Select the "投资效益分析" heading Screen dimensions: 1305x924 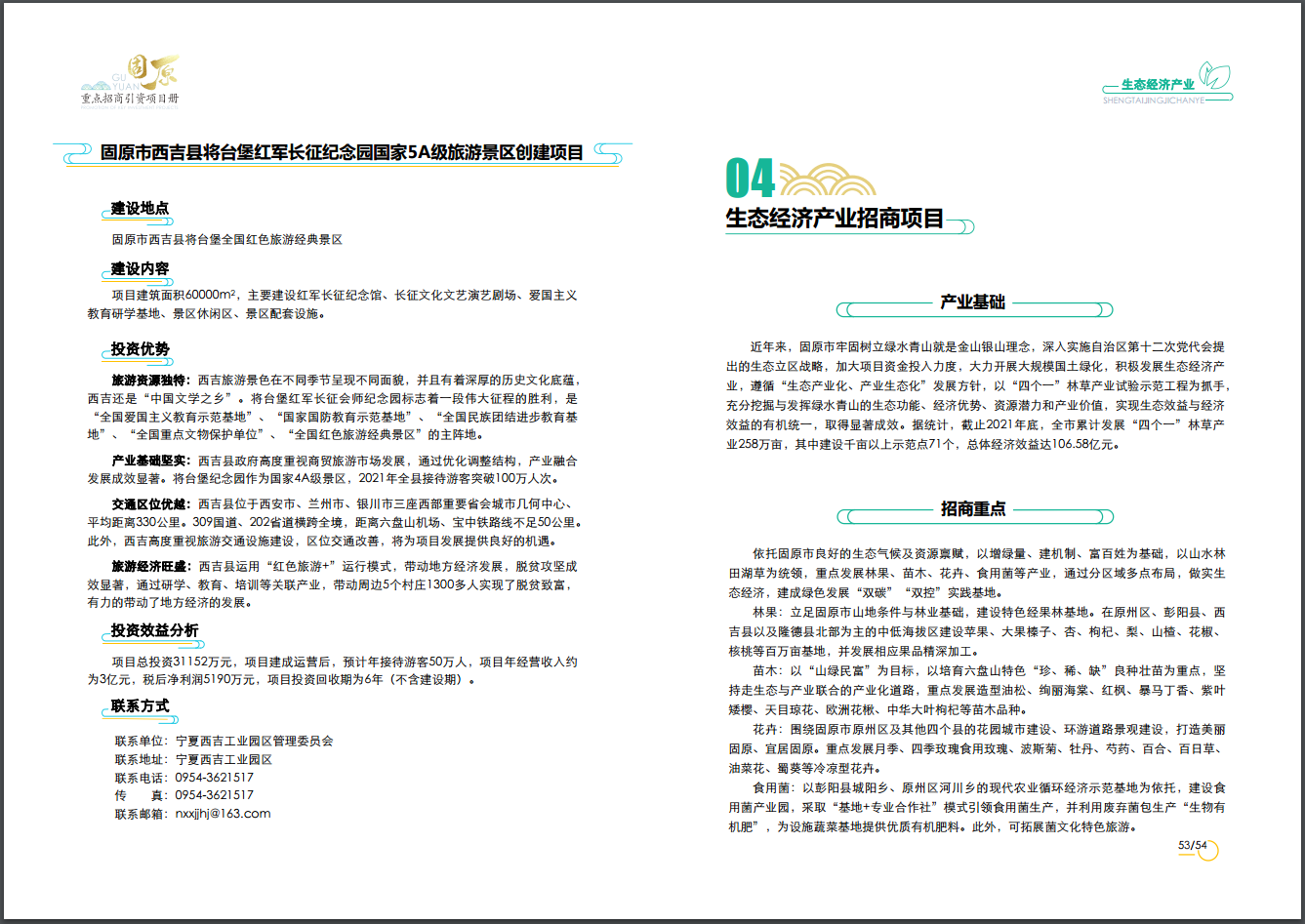tap(154, 630)
